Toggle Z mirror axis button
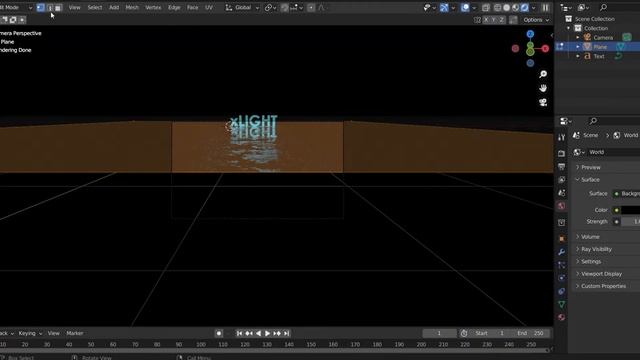The width and height of the screenshot is (640, 360). pos(502,20)
